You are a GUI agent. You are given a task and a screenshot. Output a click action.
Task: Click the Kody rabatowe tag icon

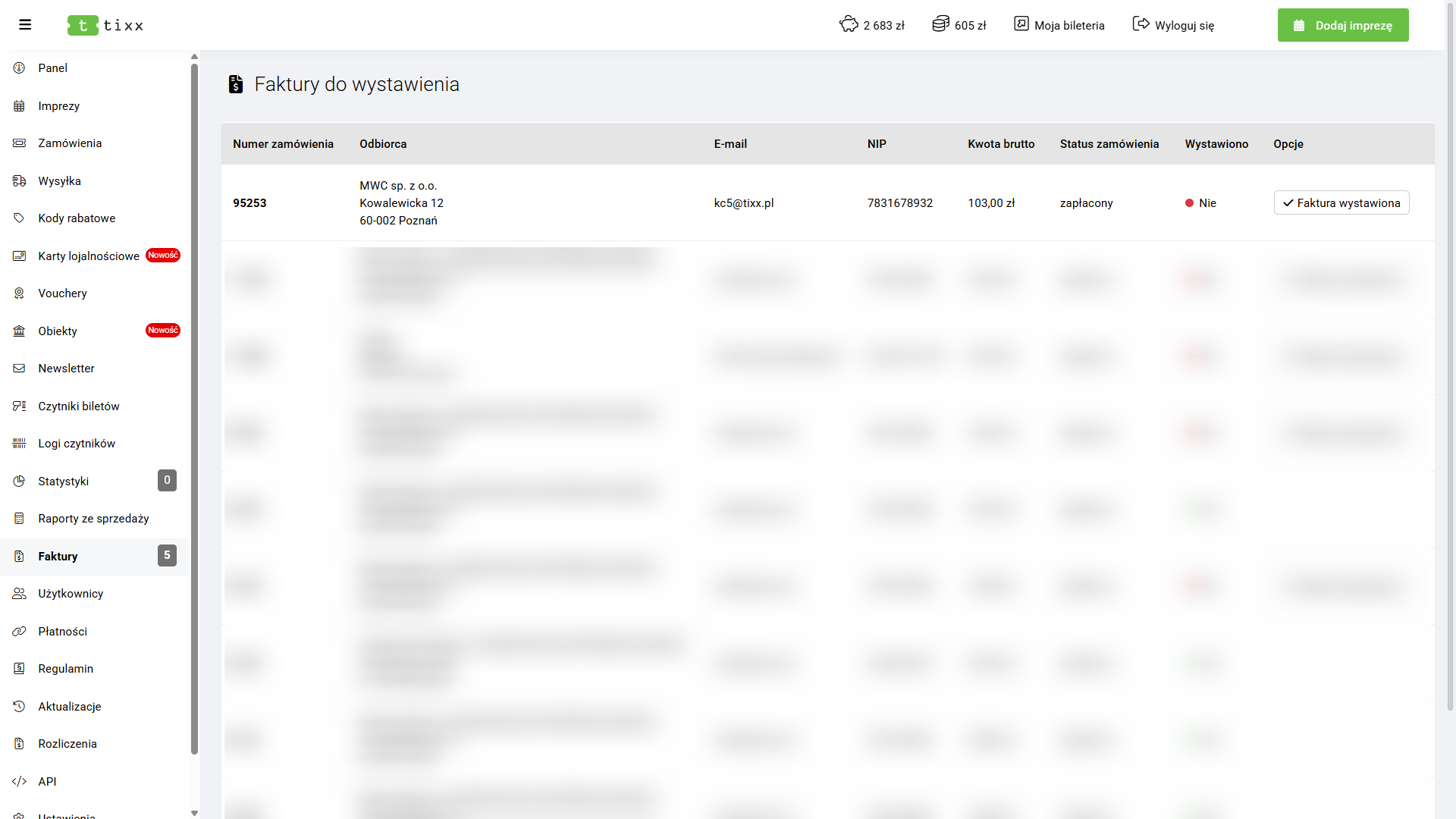19,218
